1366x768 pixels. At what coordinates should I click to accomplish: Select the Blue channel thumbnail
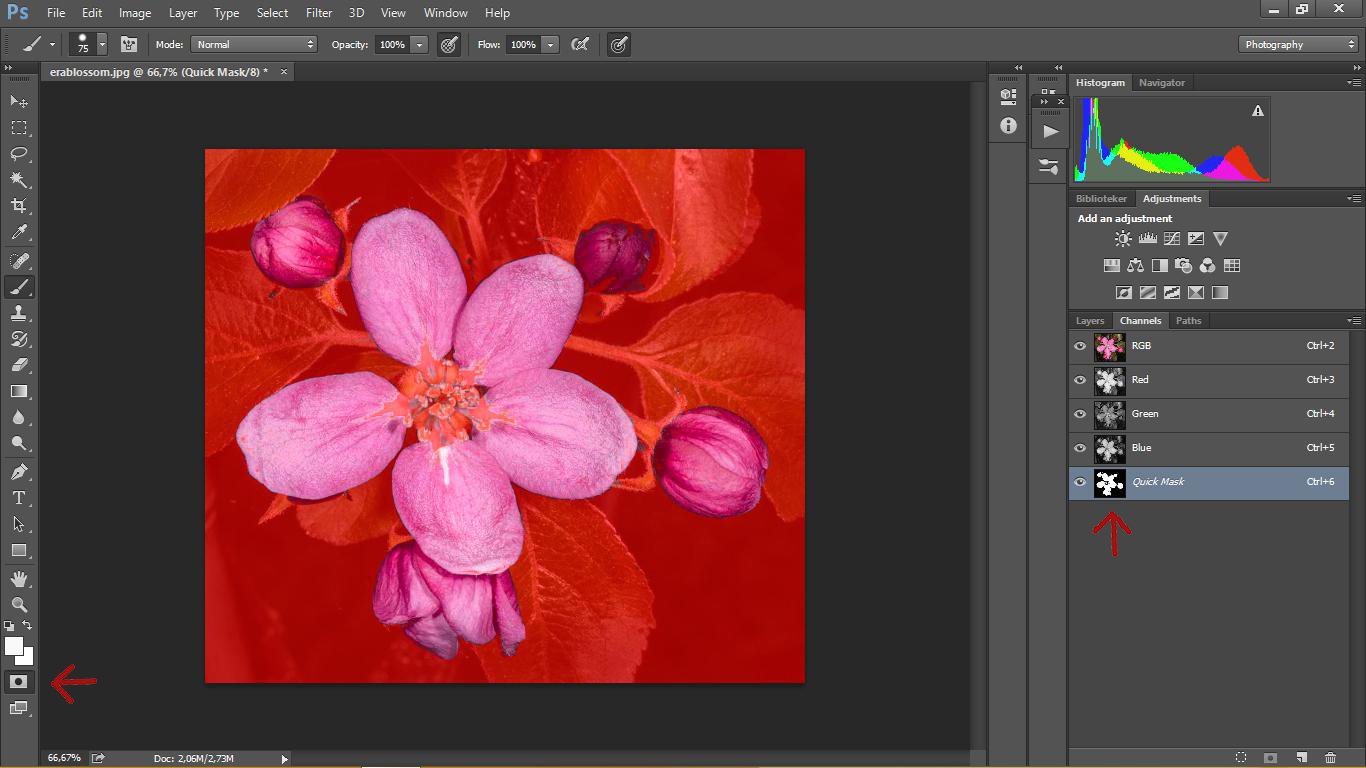coord(1109,448)
